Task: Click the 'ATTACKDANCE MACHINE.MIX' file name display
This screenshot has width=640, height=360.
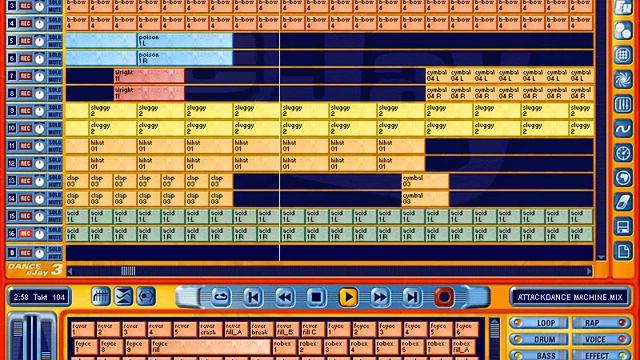Action: tap(570, 297)
